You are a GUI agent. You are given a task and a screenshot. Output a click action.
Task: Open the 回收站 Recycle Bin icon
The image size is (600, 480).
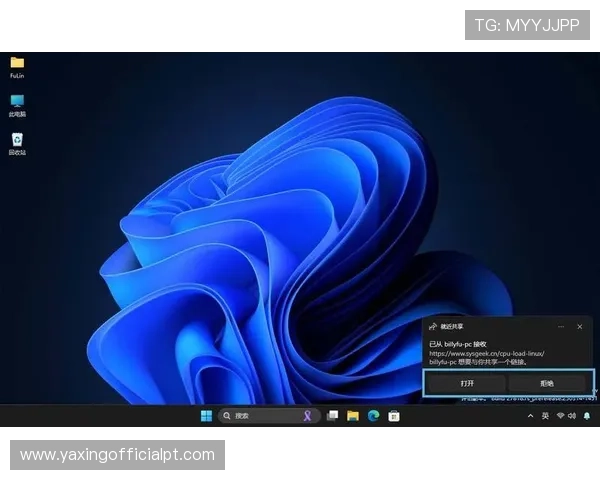(x=17, y=141)
